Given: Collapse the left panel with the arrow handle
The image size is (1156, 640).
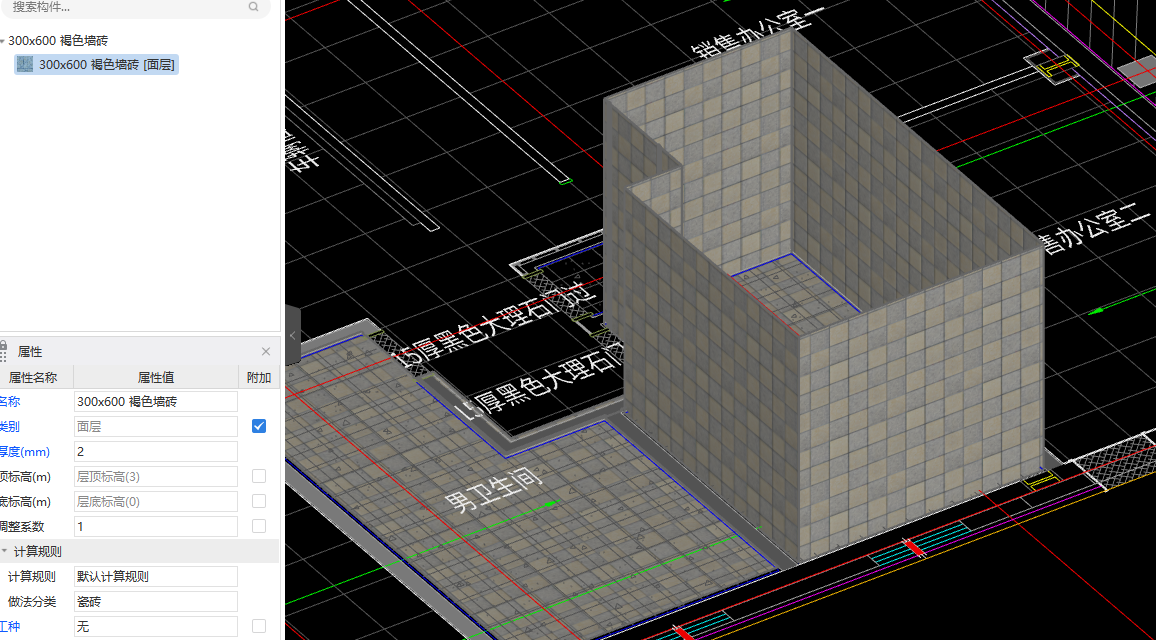Looking at the screenshot, I should pyautogui.click(x=293, y=335).
